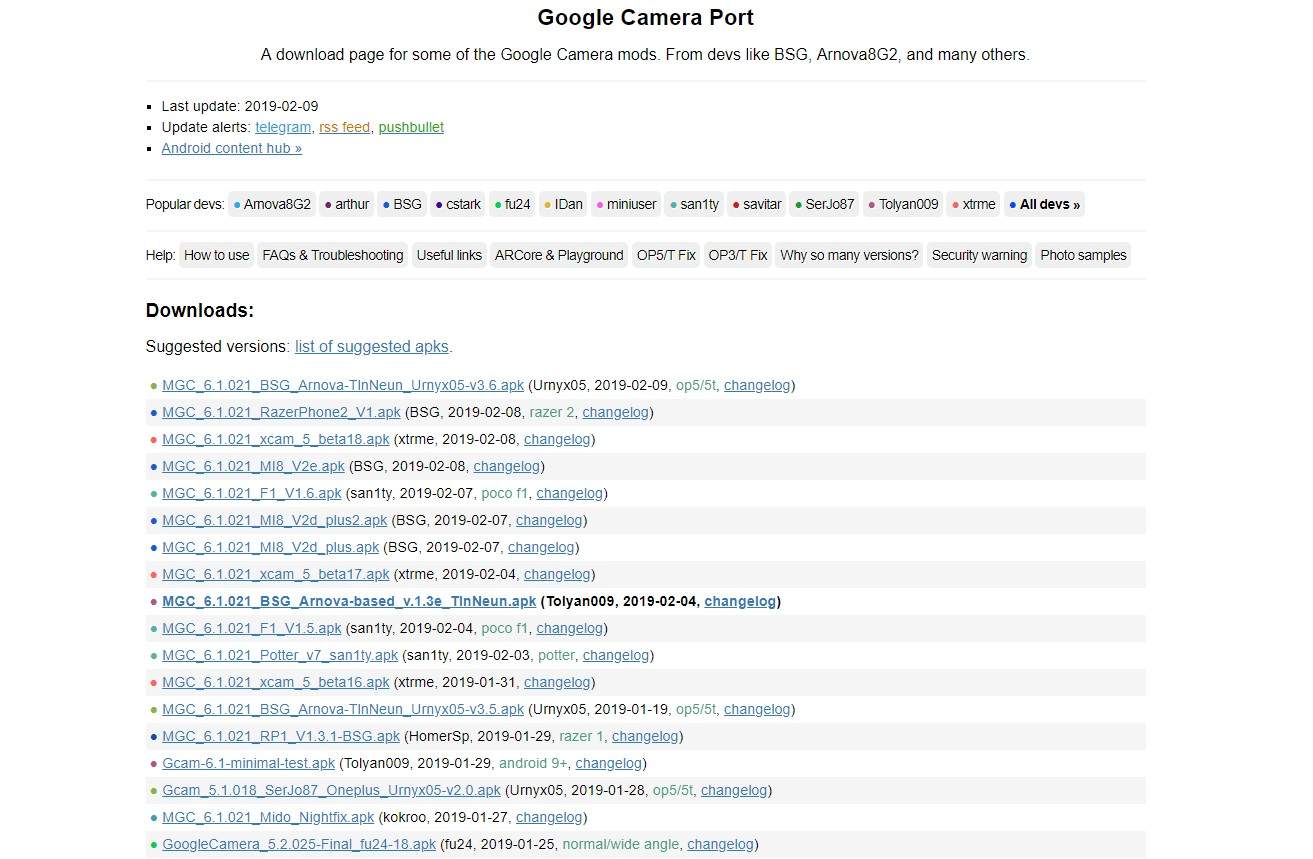View Photo samples page
The width and height of the screenshot is (1313, 859).
click(x=1083, y=255)
